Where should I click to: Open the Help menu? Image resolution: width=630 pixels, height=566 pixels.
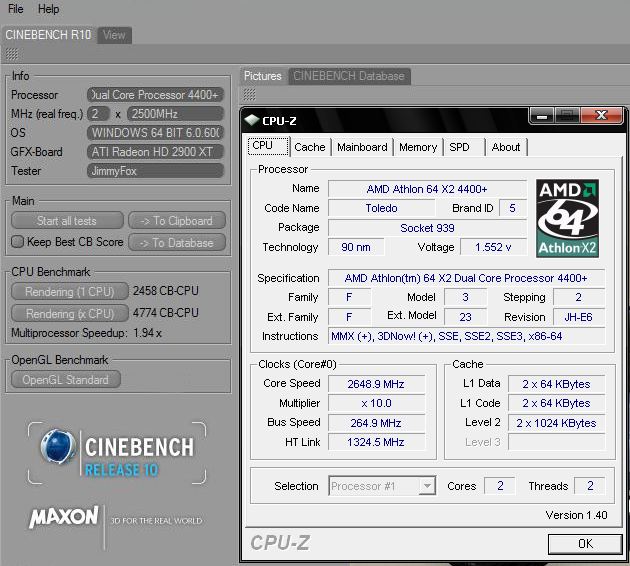coord(49,9)
